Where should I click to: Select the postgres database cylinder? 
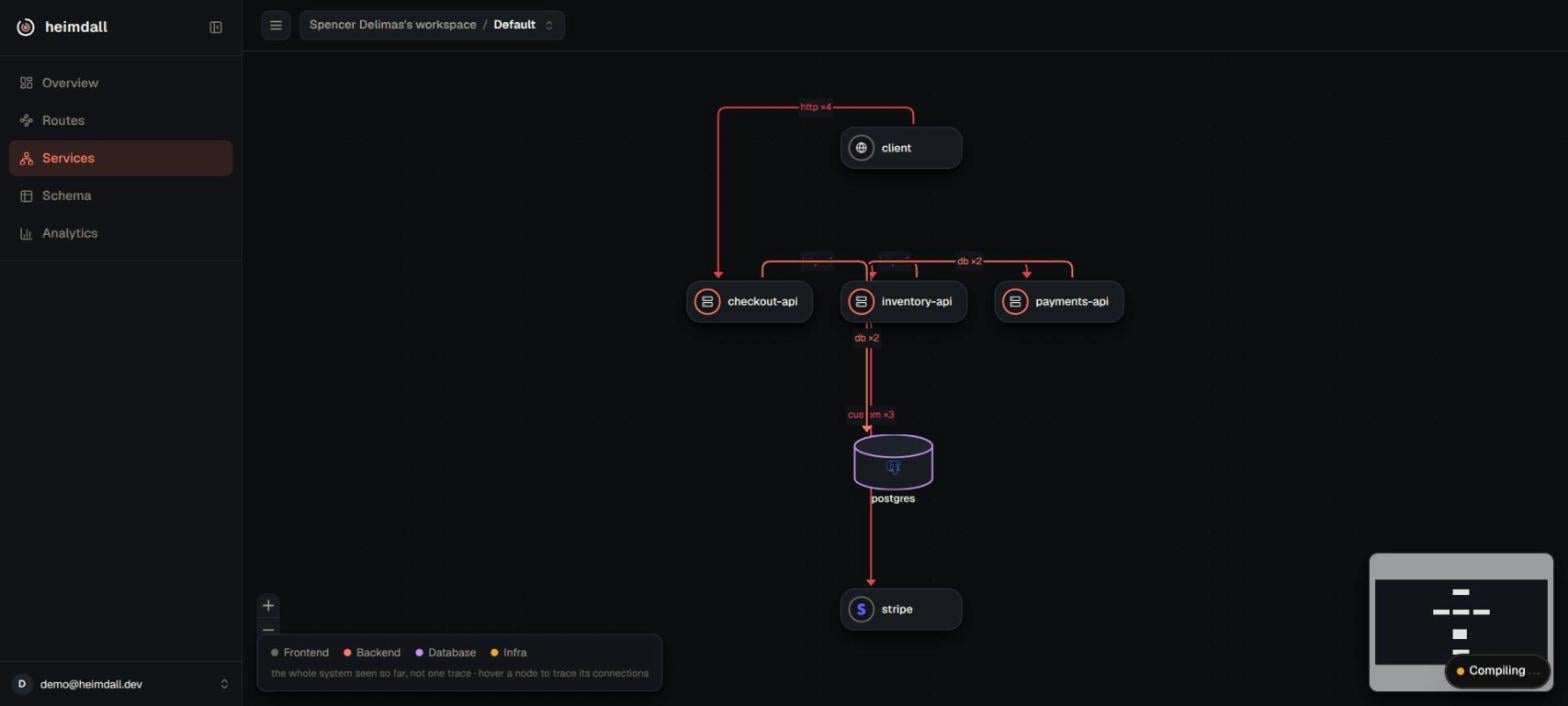[x=893, y=461]
